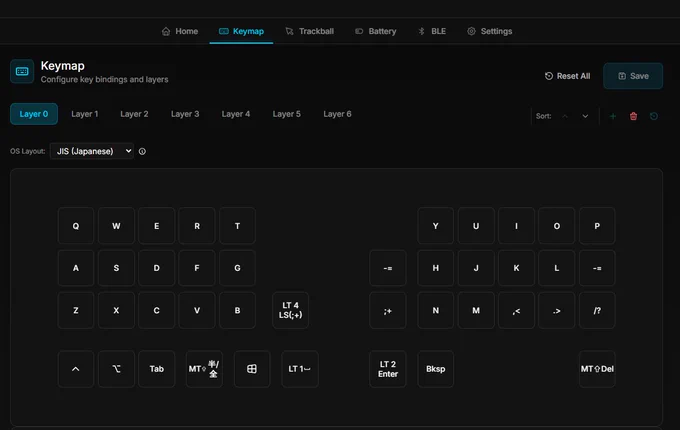Select Layer 0

tap(34, 114)
